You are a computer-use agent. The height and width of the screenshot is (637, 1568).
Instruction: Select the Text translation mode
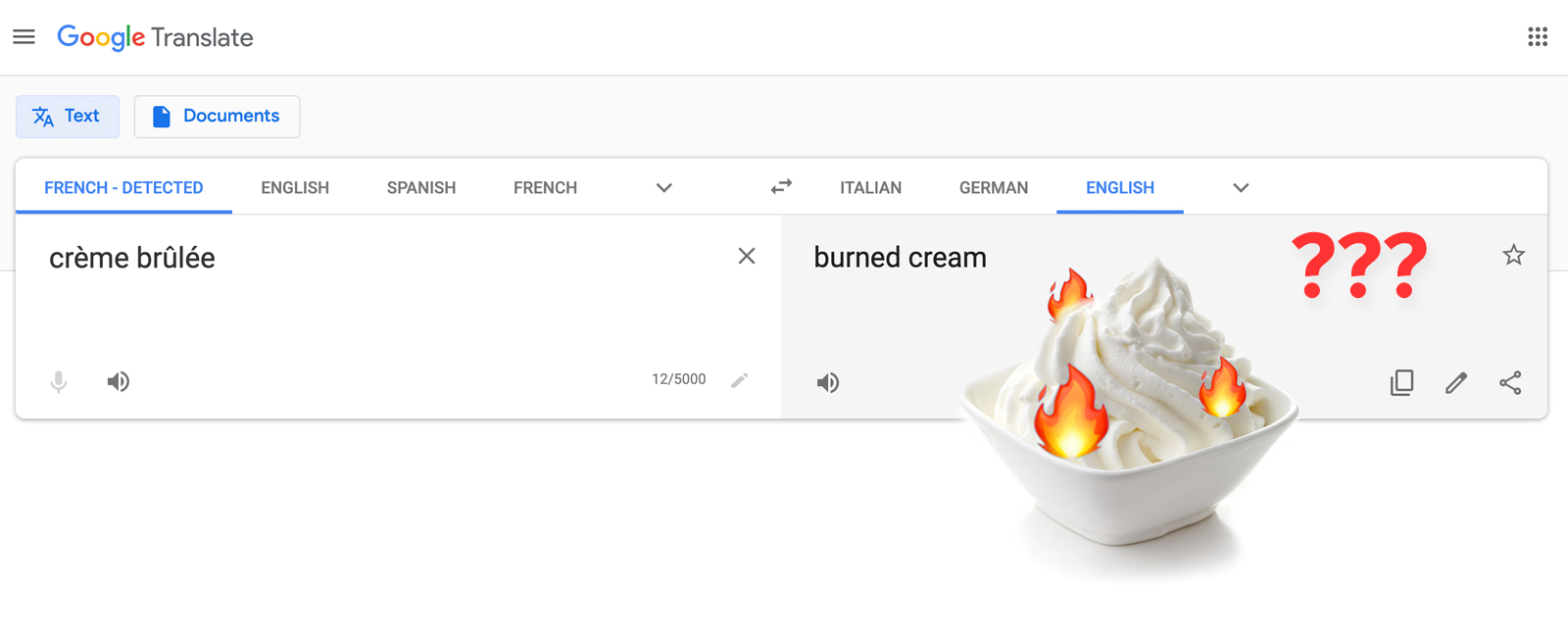pyautogui.click(x=68, y=117)
